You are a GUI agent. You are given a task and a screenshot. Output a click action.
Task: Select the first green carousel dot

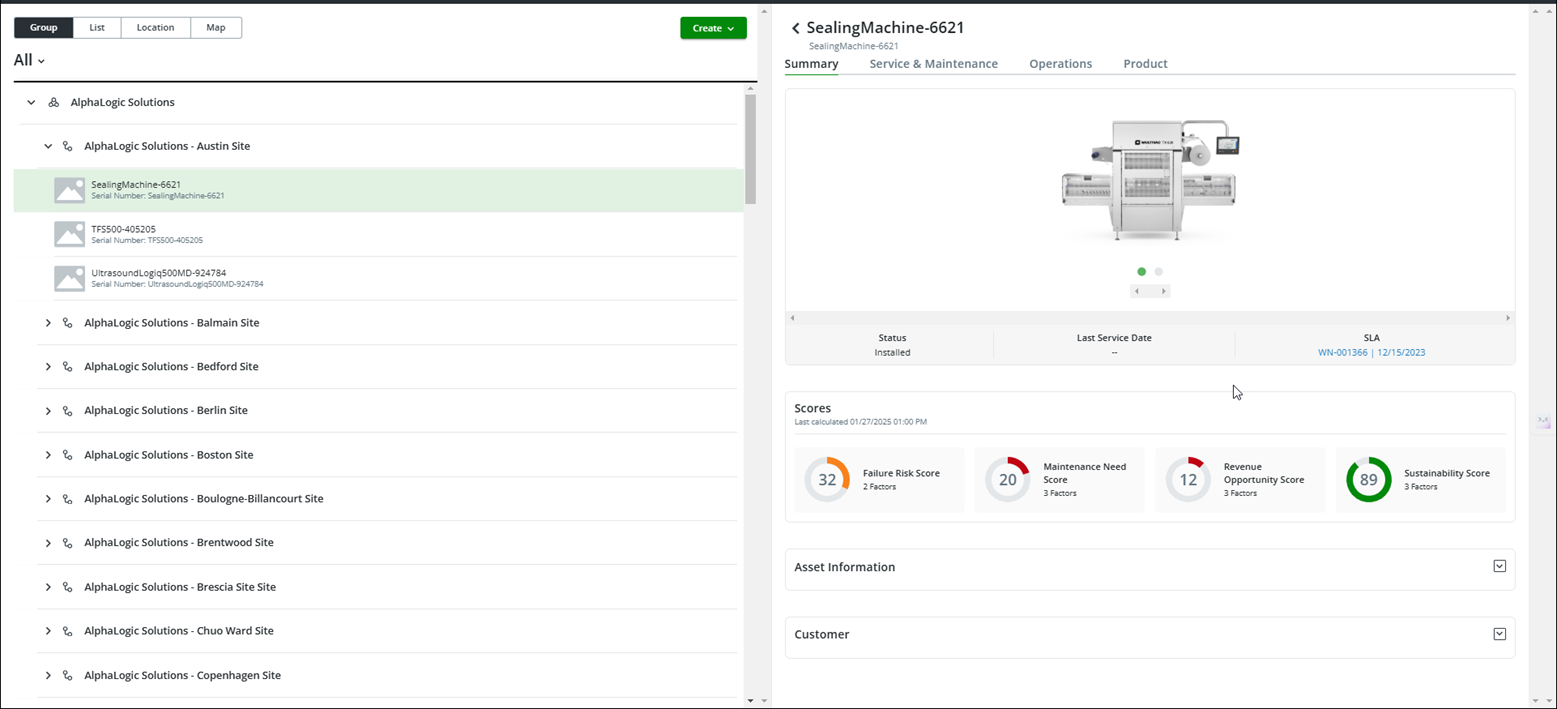pos(1141,271)
